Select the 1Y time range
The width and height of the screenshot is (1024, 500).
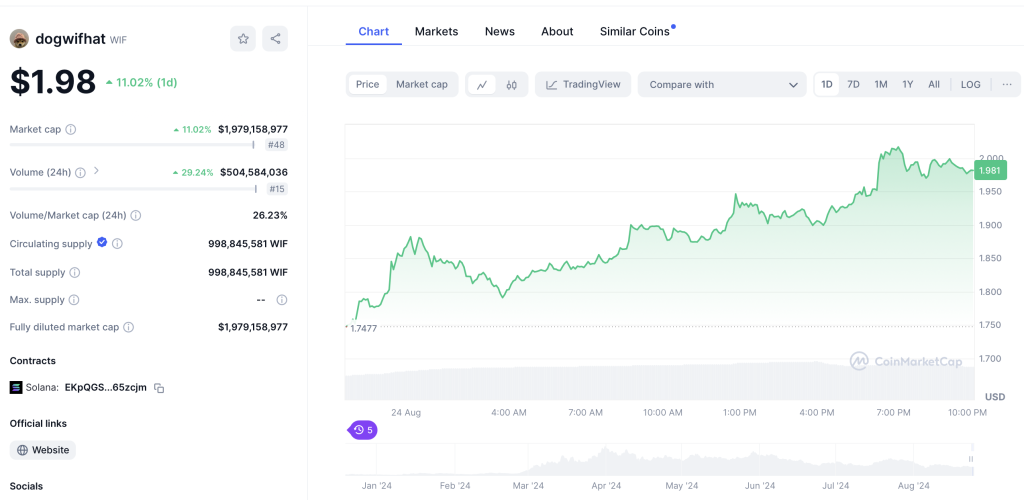coord(908,84)
